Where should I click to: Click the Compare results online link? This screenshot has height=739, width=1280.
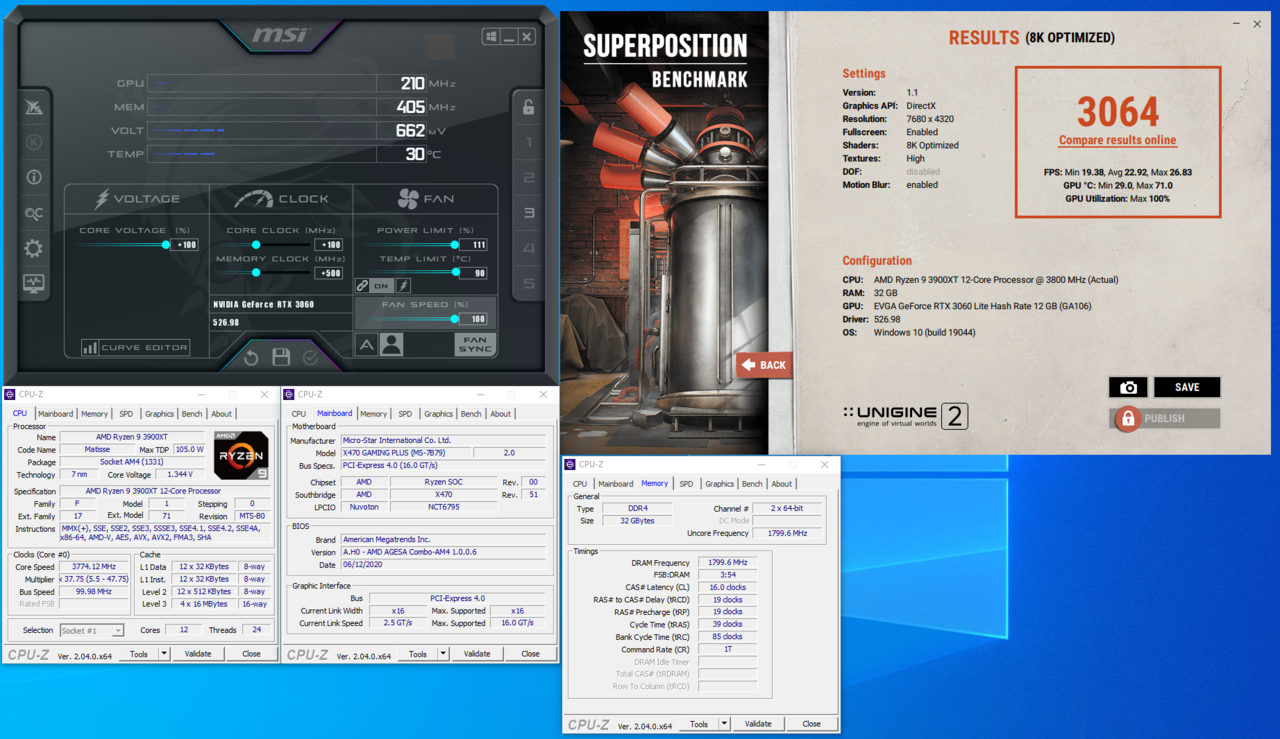(x=1117, y=140)
